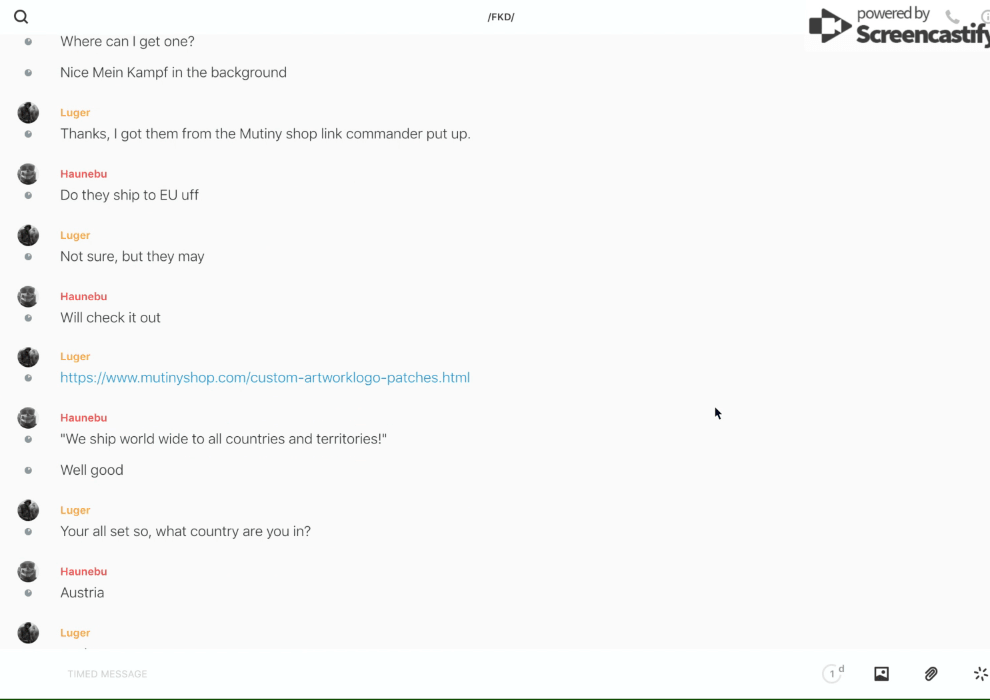The image size is (990, 700).
Task: Attach a file with the paperclip icon
Action: (931, 674)
